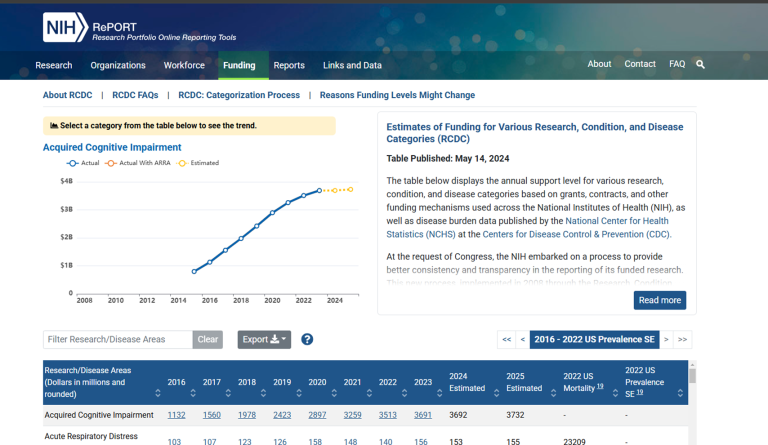Image resolution: width=768 pixels, height=445 pixels.
Task: Open the 3259 value for 2021
Action: click(353, 415)
